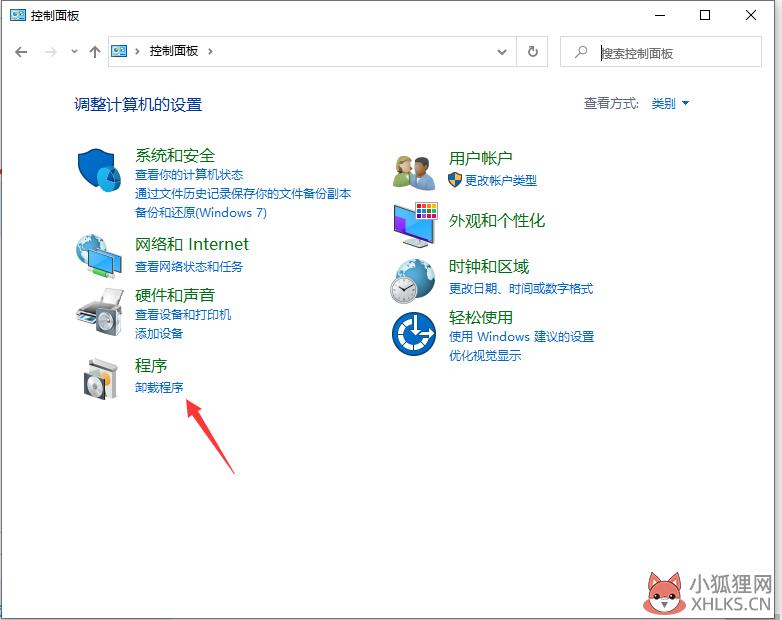Click the back arrow navigation button
The height and width of the screenshot is (620, 782).
coord(21,52)
